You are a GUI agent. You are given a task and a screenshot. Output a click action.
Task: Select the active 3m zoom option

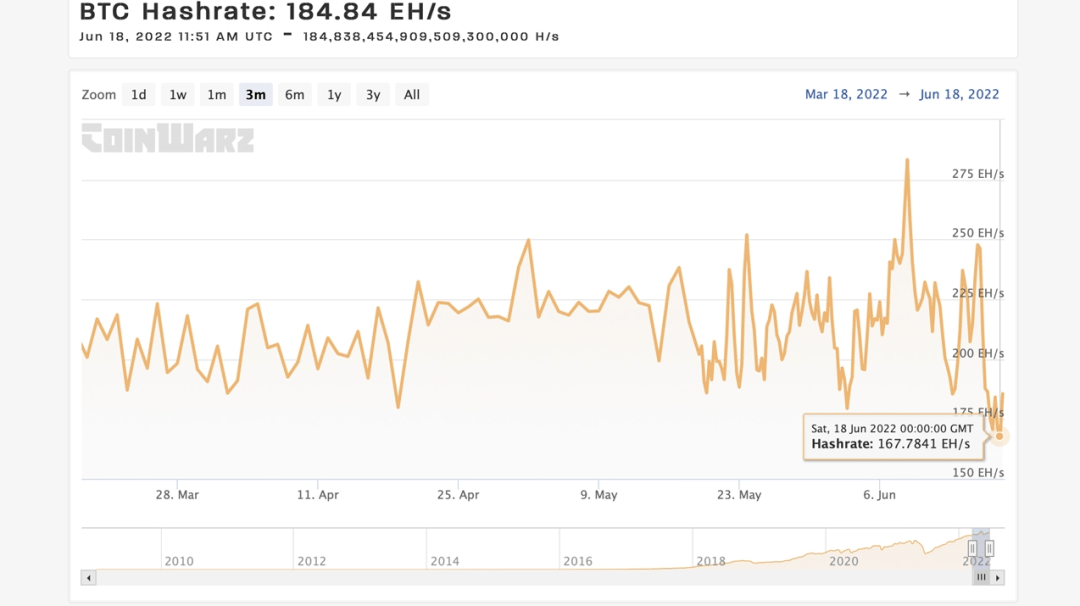click(255, 95)
